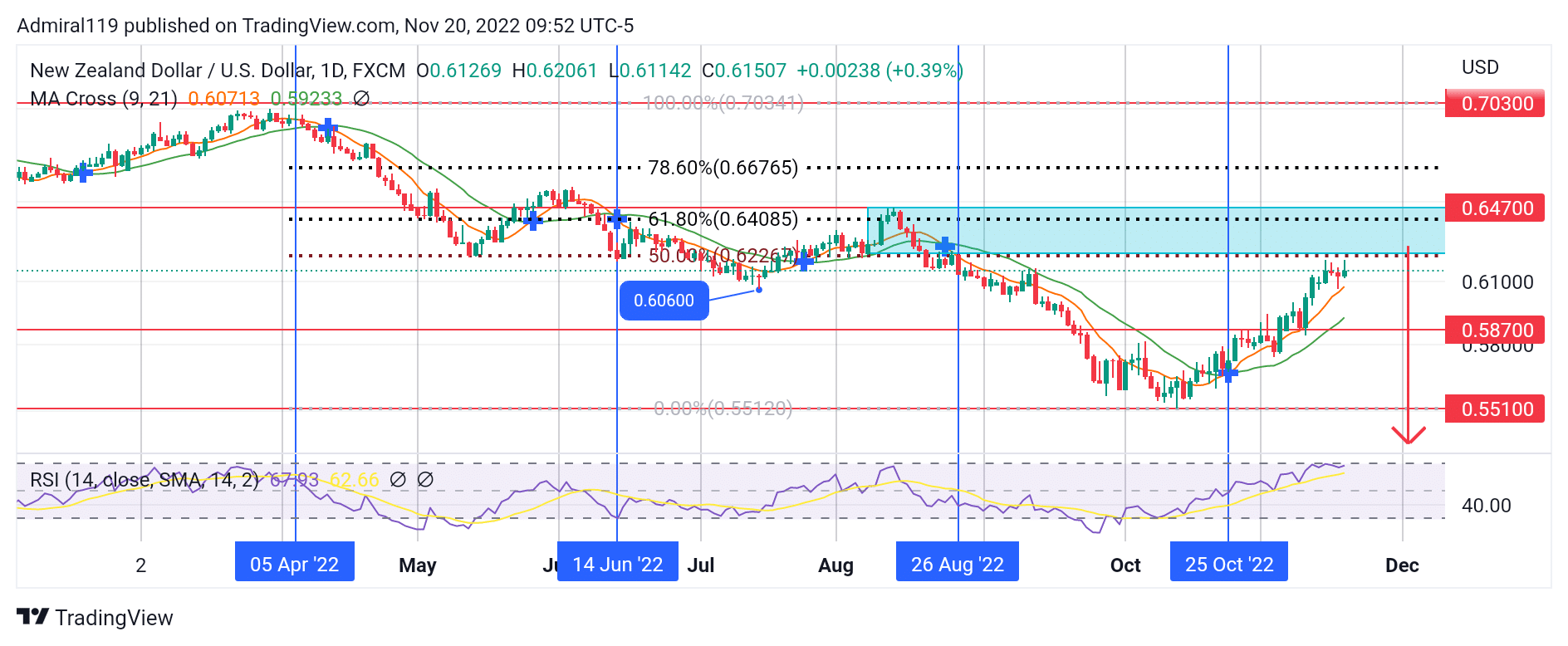Click the 61.80%(0.64085) Fibonacci label
Image resolution: width=1568 pixels, height=646 pixels.
coord(723,219)
